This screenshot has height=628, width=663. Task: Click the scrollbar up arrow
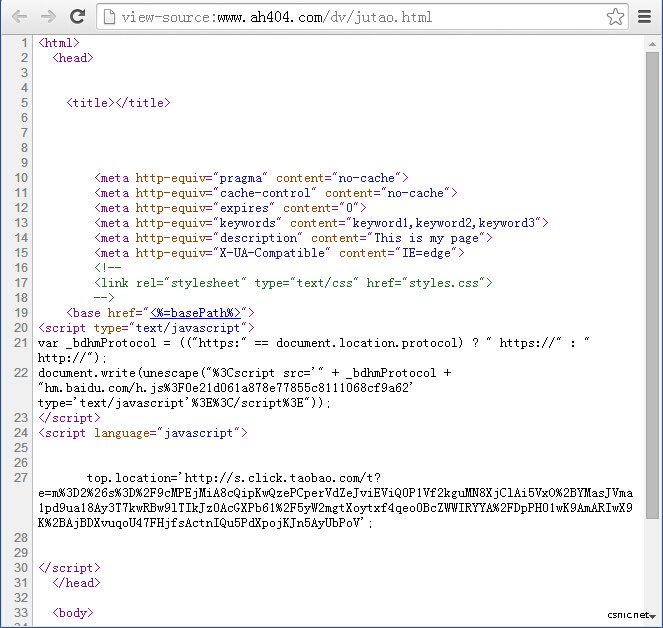[653, 41]
